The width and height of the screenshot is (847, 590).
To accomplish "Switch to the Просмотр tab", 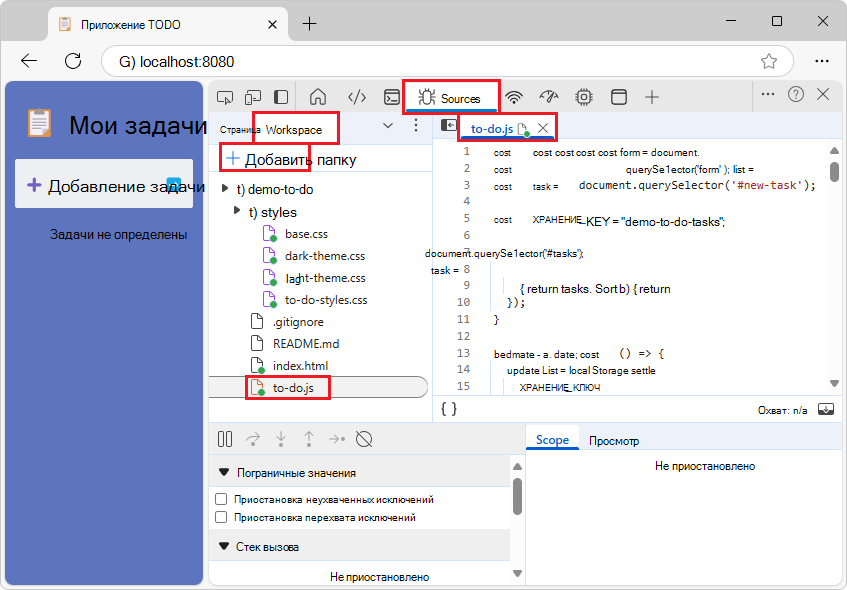I will (x=614, y=441).
